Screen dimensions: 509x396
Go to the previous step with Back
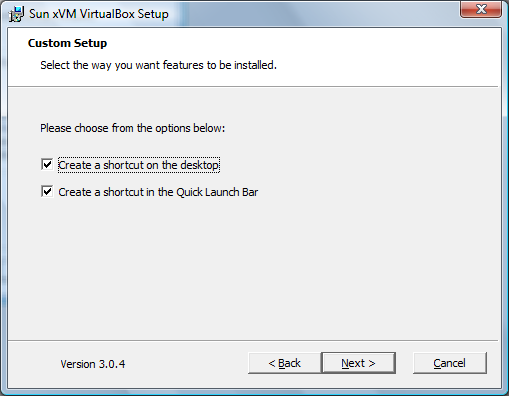pyautogui.click(x=284, y=363)
